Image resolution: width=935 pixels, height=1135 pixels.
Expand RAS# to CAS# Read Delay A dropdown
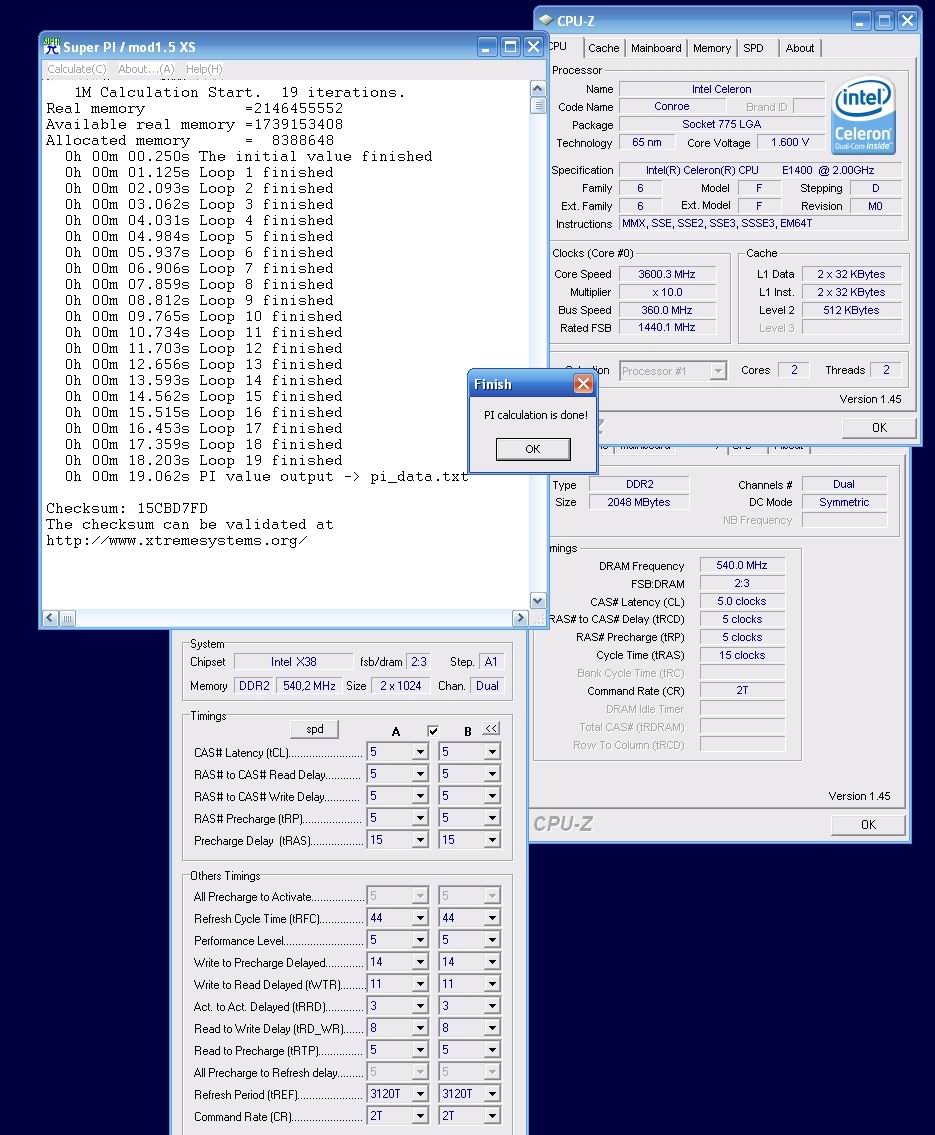tap(420, 774)
